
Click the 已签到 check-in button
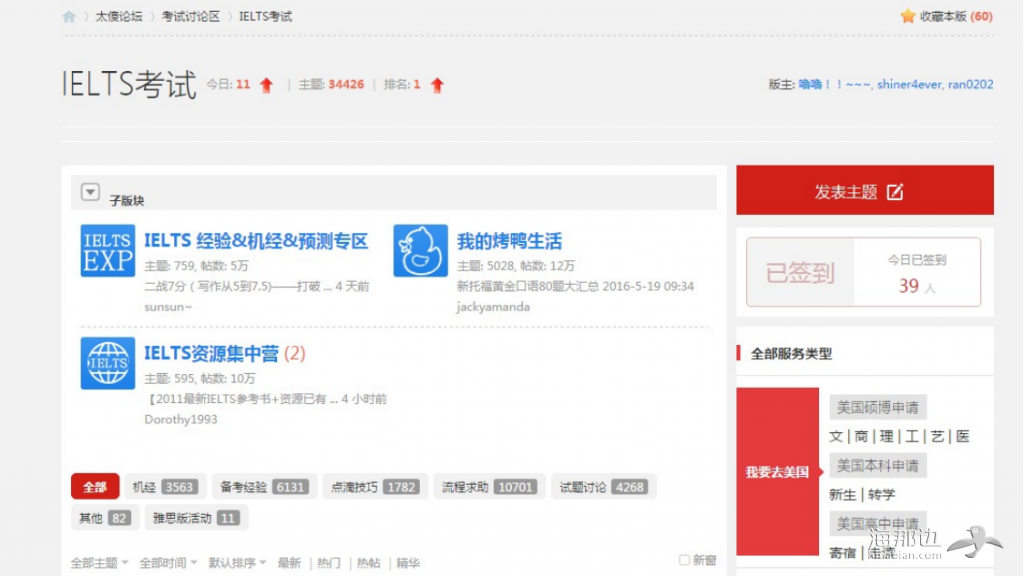click(800, 272)
